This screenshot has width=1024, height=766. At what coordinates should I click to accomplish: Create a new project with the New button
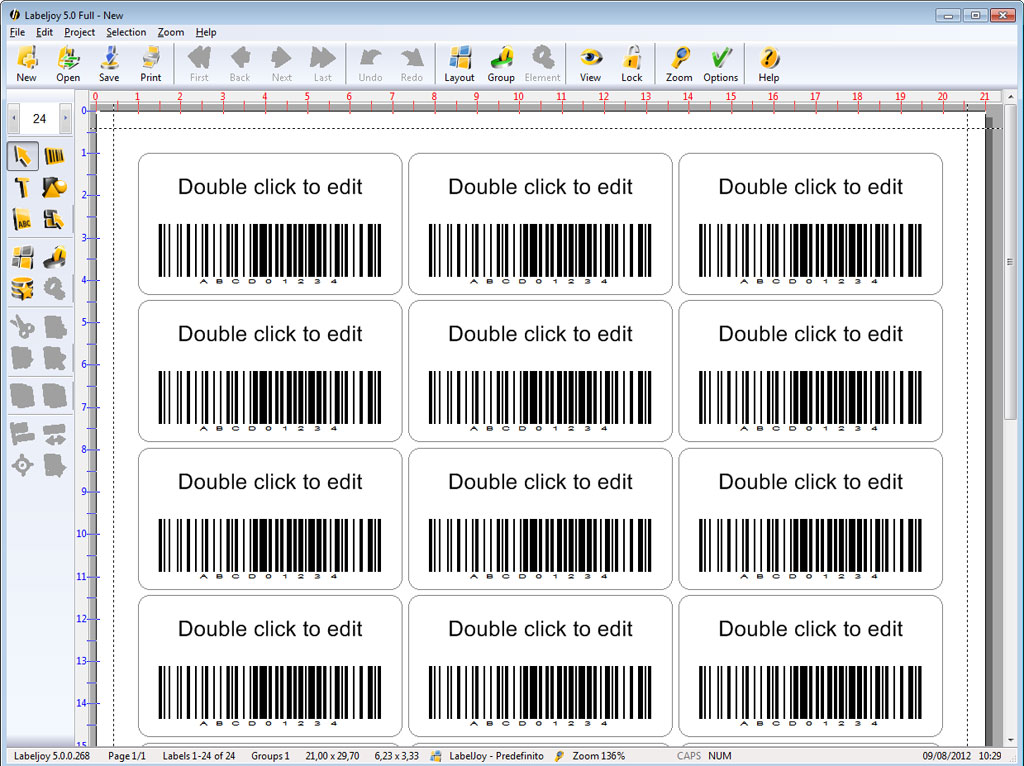(x=27, y=64)
